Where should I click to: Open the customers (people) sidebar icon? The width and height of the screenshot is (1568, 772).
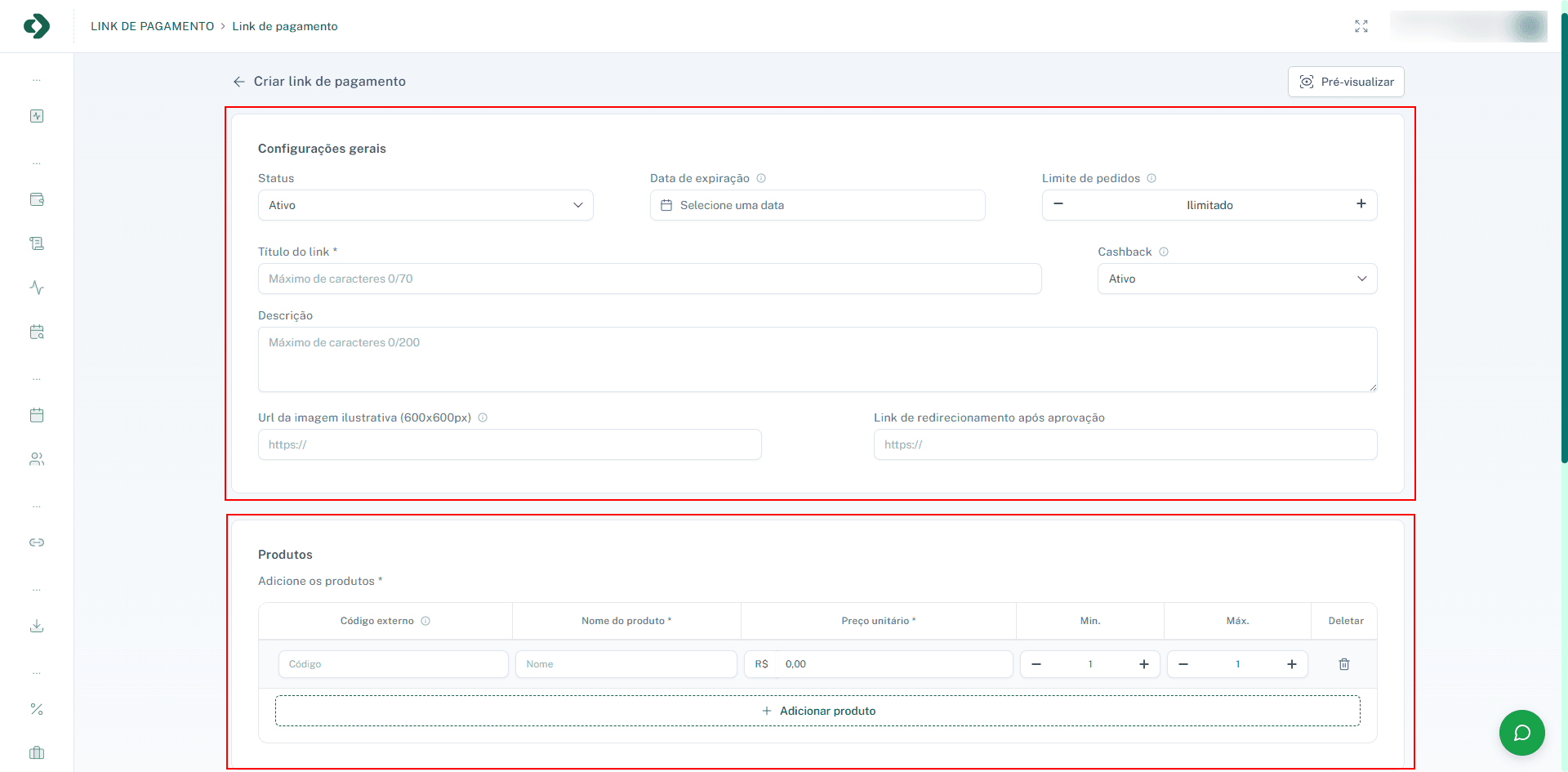[37, 458]
